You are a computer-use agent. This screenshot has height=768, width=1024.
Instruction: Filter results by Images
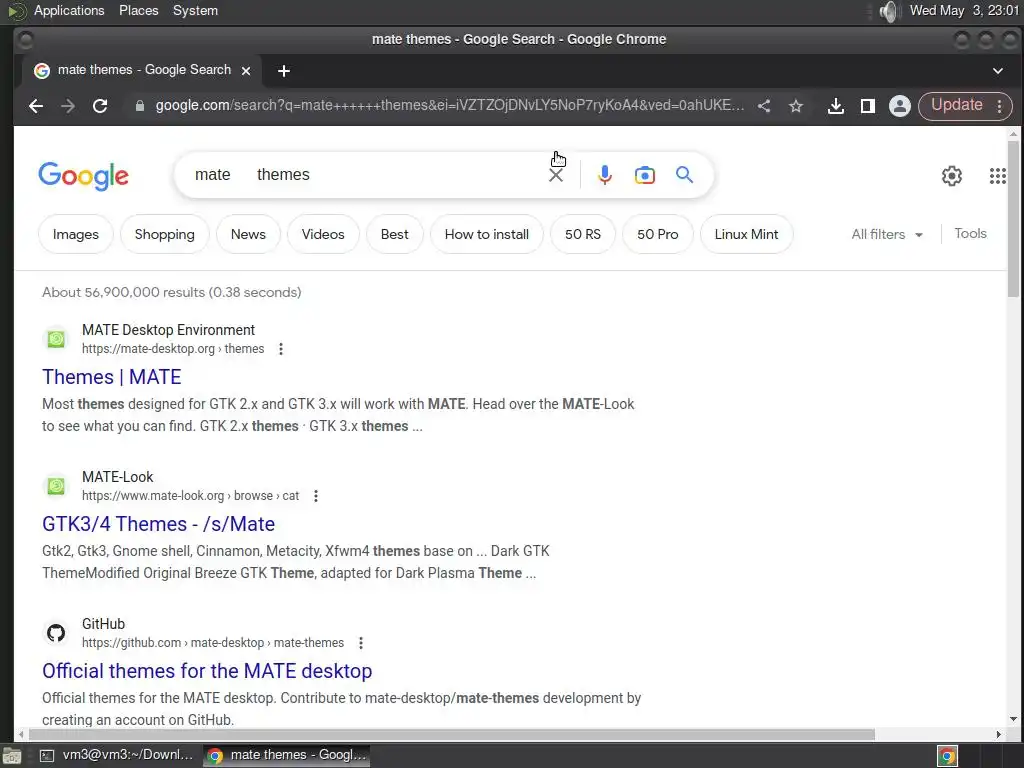[x=76, y=234]
